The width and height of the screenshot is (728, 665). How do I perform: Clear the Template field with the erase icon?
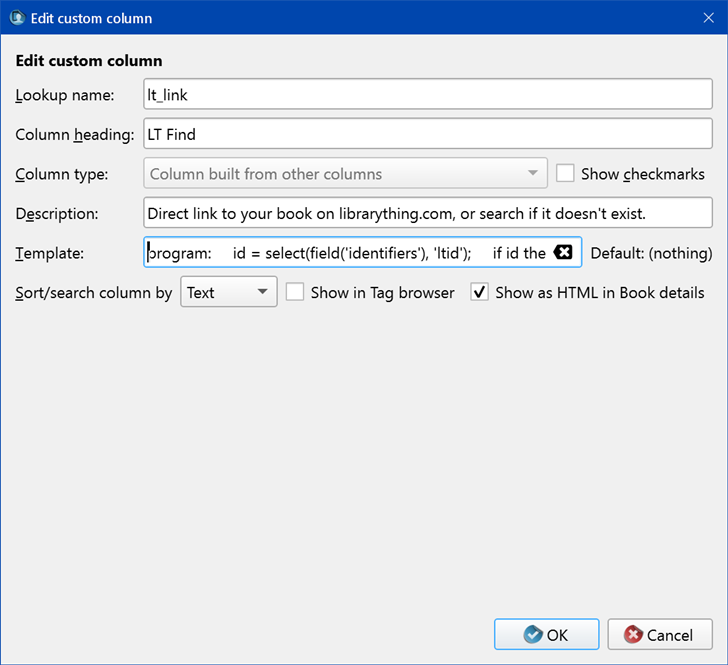563,253
